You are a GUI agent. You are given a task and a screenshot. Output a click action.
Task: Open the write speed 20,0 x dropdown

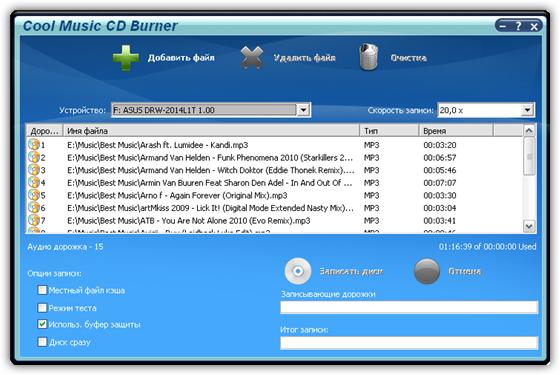coord(527,110)
